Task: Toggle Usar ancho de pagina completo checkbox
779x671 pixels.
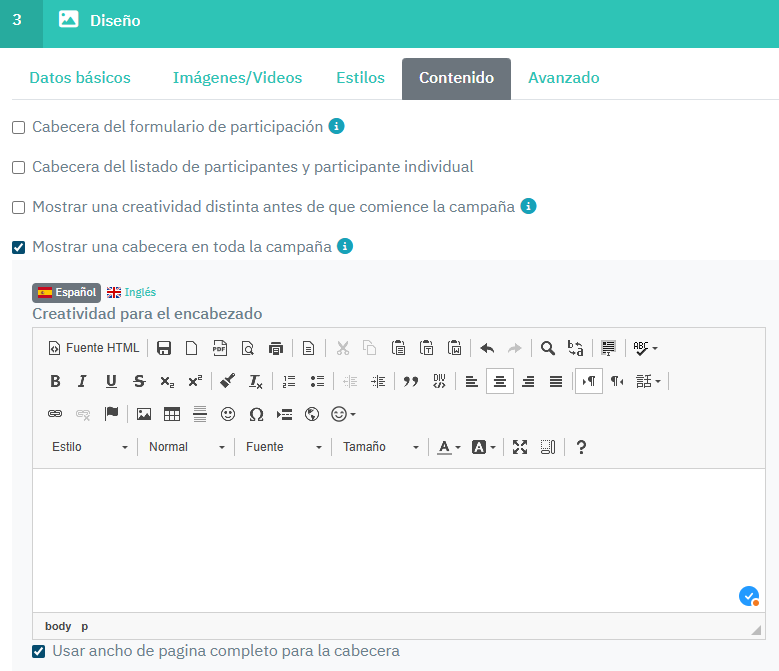Action: [38, 652]
